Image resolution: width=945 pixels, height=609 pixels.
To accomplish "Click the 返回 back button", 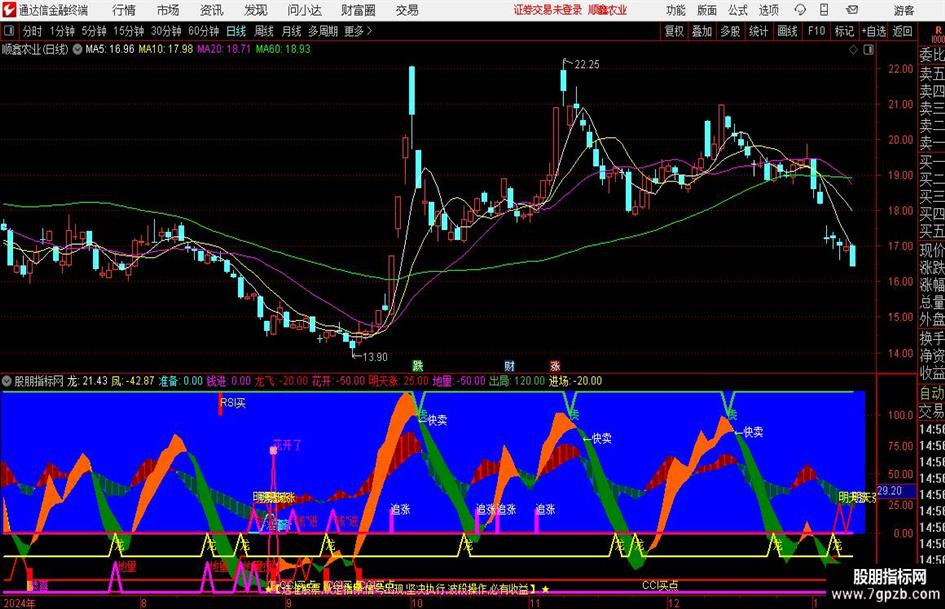I will pos(902,31).
